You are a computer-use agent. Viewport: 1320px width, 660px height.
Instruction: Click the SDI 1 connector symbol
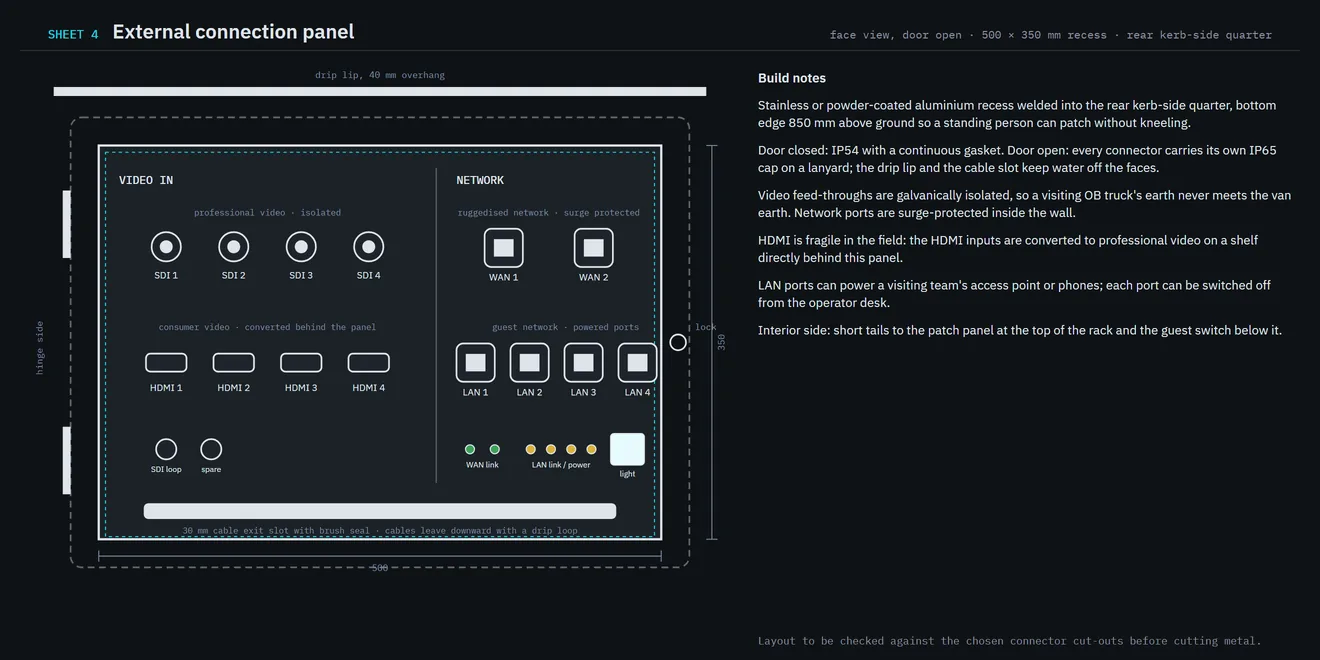coord(166,247)
